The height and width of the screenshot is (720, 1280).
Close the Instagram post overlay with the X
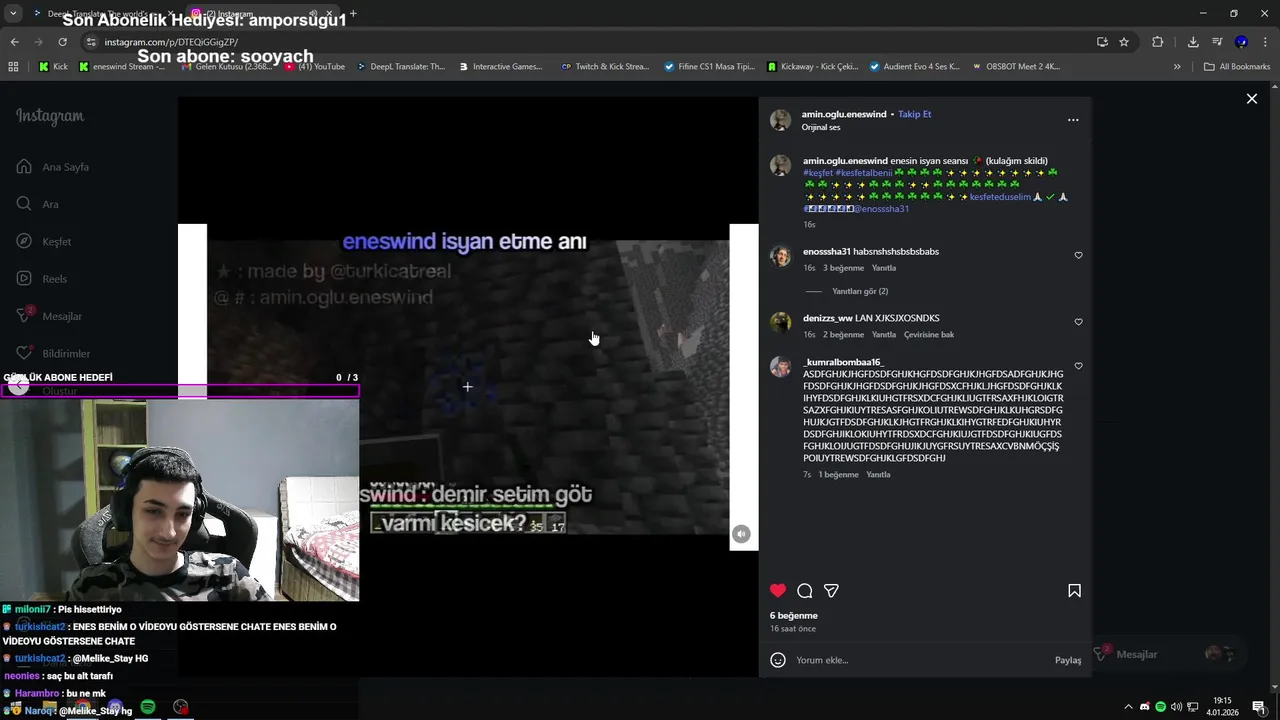pyautogui.click(x=1251, y=99)
